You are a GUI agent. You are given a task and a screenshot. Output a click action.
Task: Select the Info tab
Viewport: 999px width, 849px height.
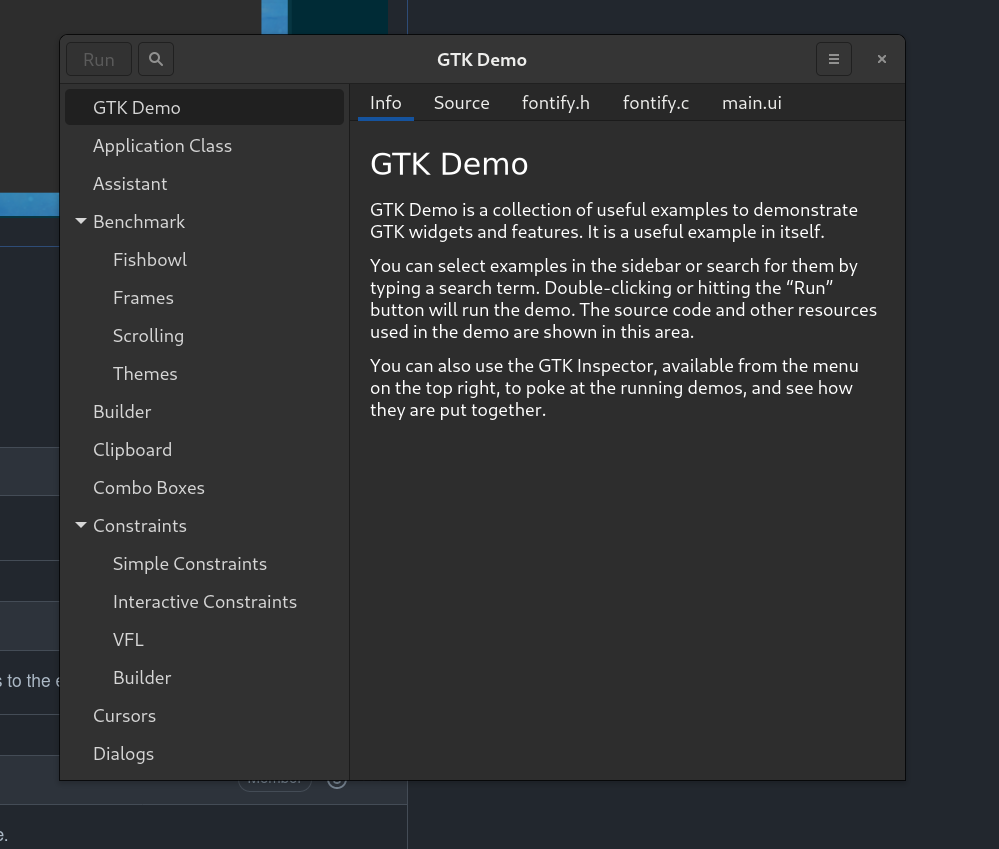(x=385, y=102)
